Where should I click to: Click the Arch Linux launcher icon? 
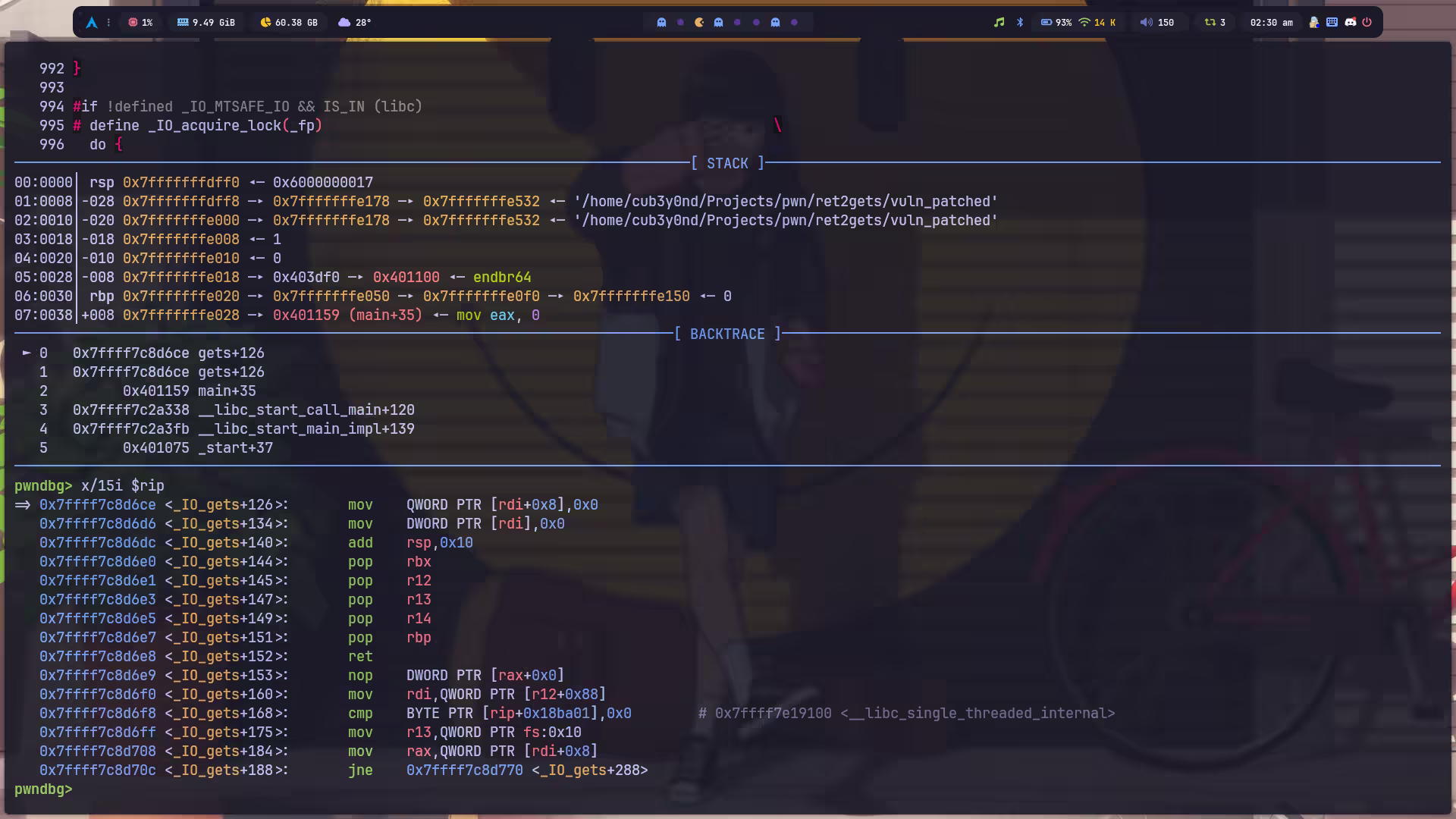pyautogui.click(x=92, y=23)
